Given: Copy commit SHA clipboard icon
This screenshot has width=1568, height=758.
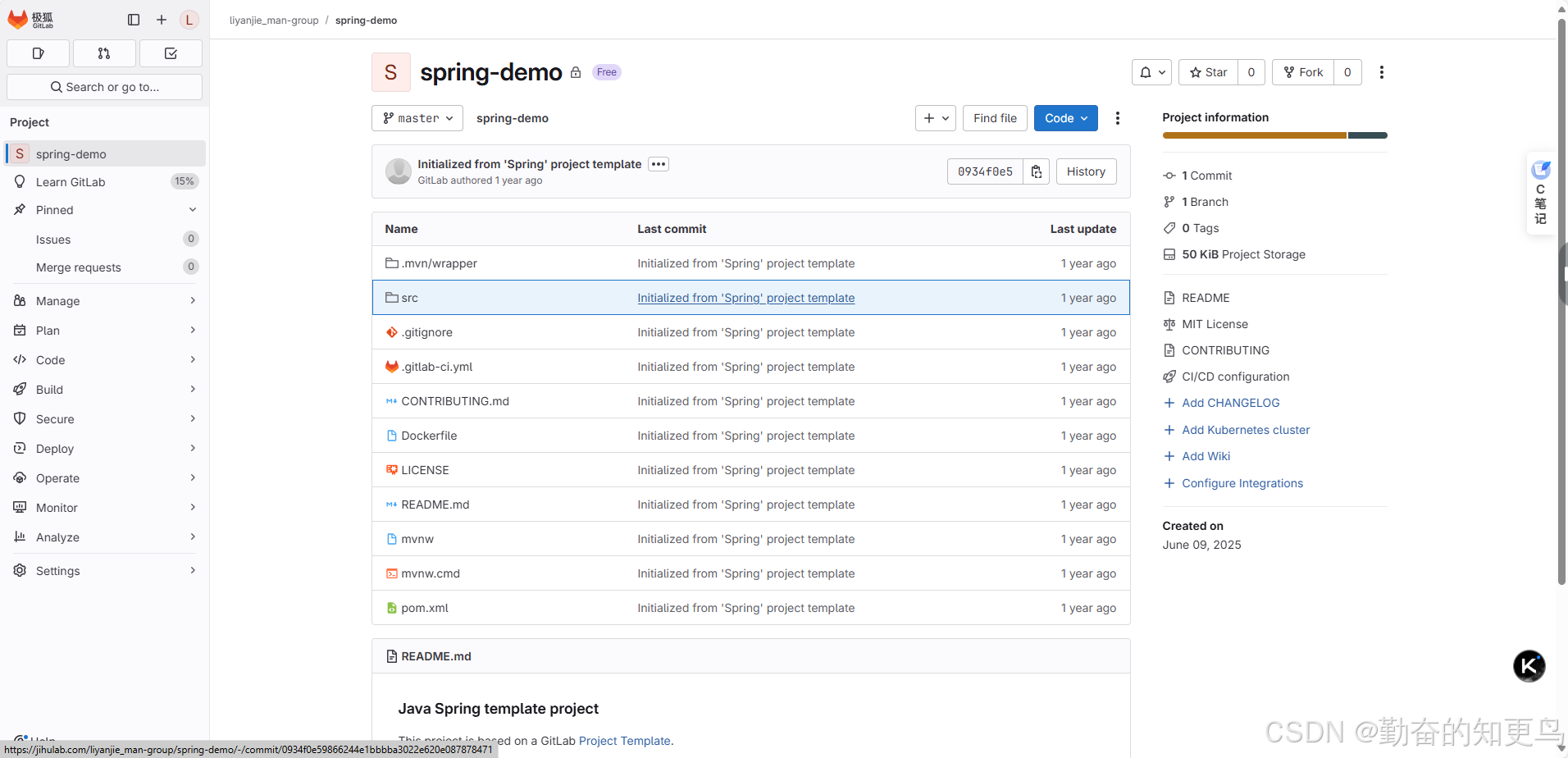Looking at the screenshot, I should 1037,171.
